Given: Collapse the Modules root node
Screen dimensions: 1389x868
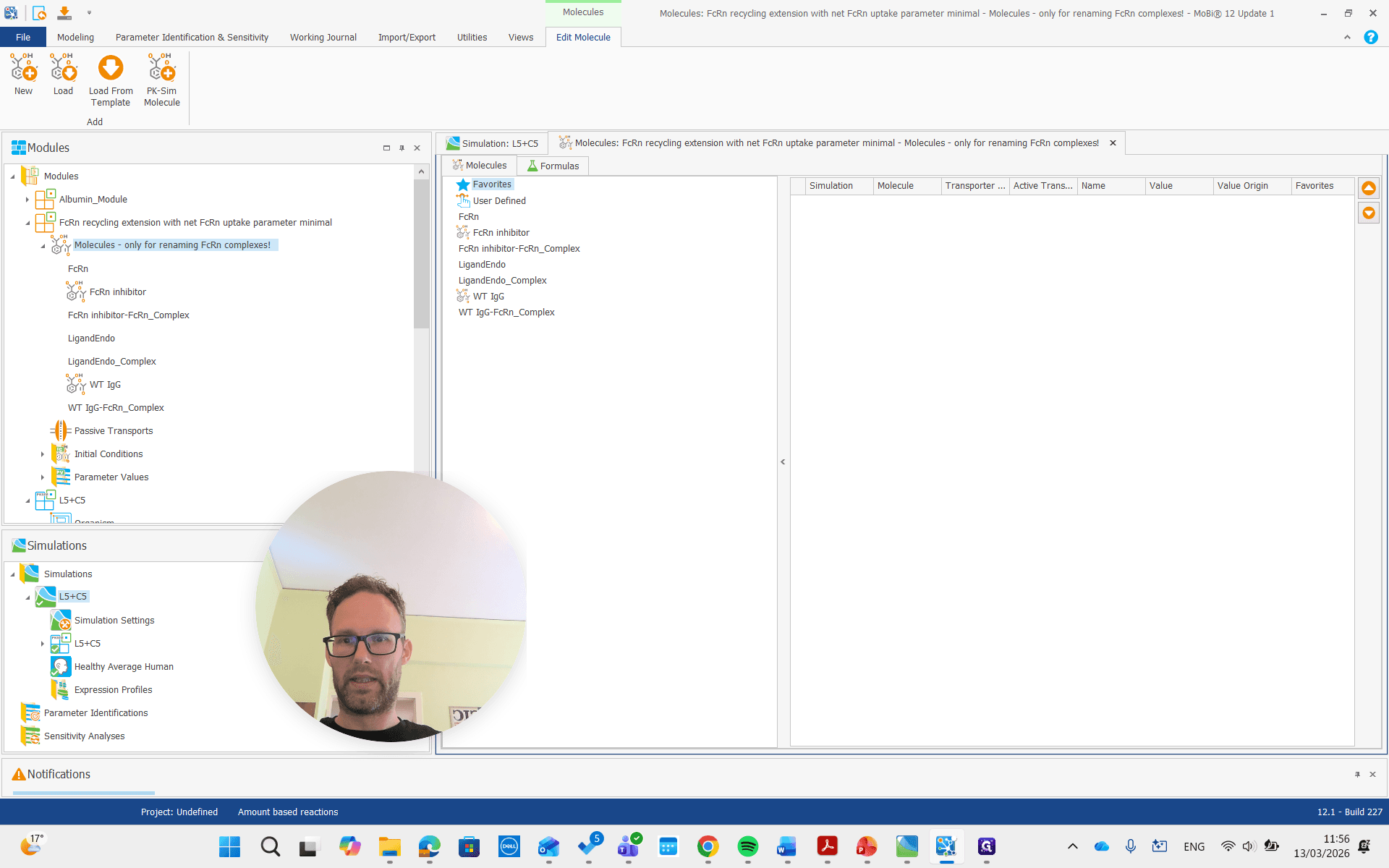Looking at the screenshot, I should click(x=12, y=176).
